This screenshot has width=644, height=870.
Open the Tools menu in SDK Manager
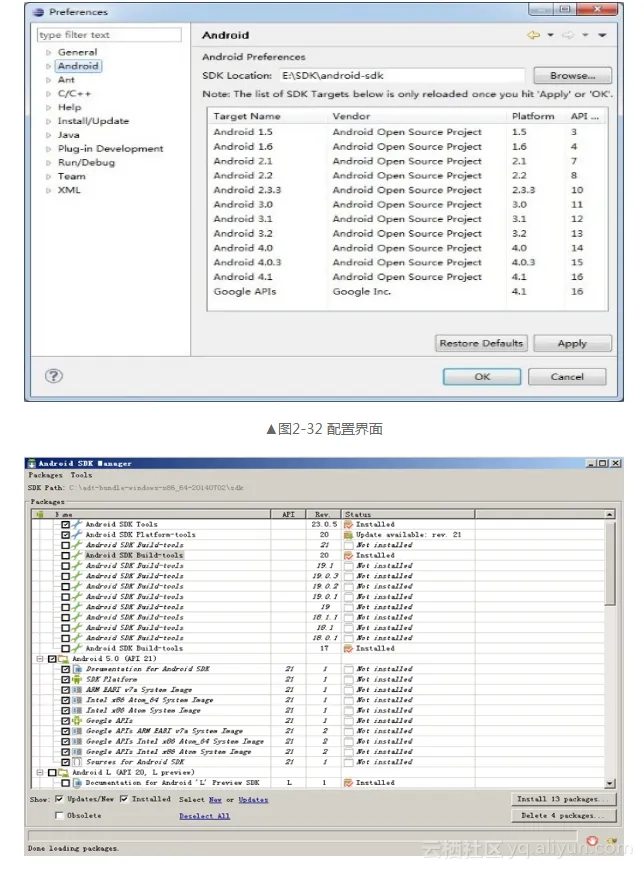pos(81,476)
